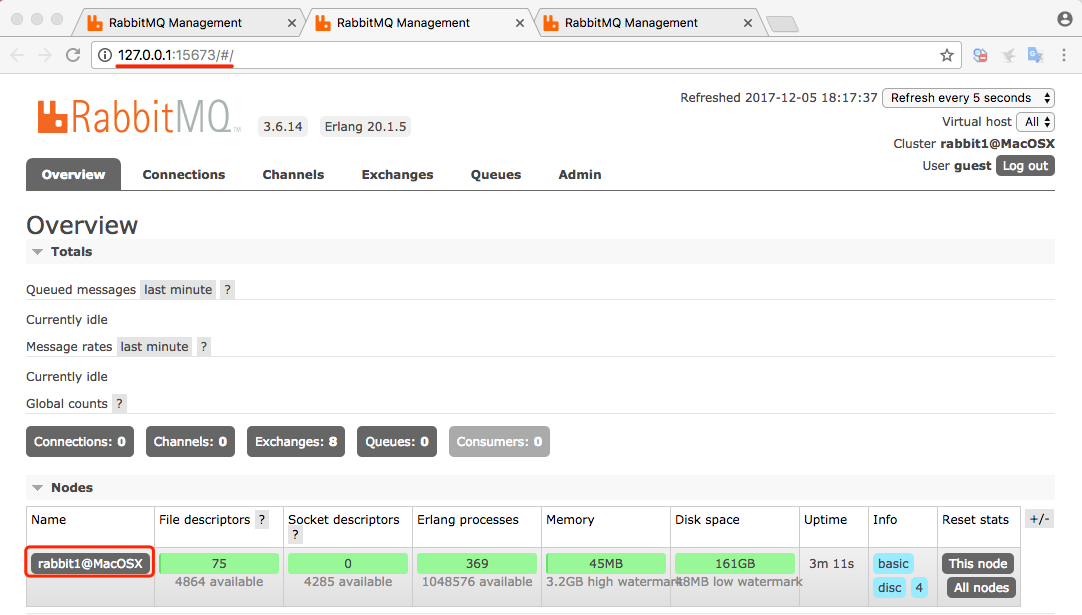Open the Exchanges tab

click(x=397, y=175)
